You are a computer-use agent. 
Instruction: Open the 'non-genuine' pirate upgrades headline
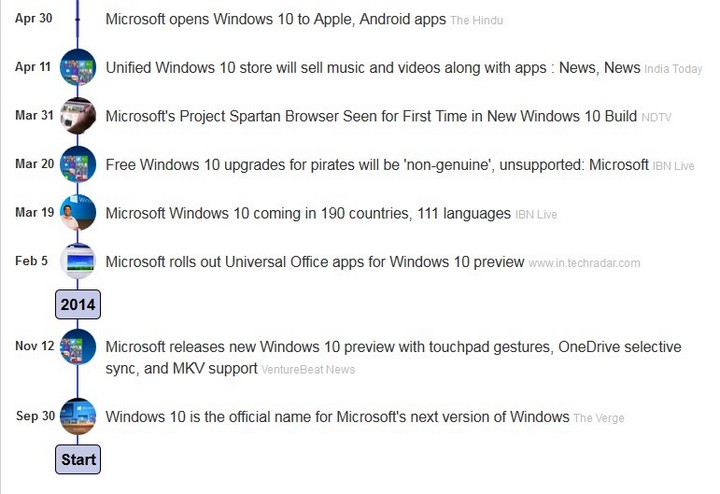[377, 164]
